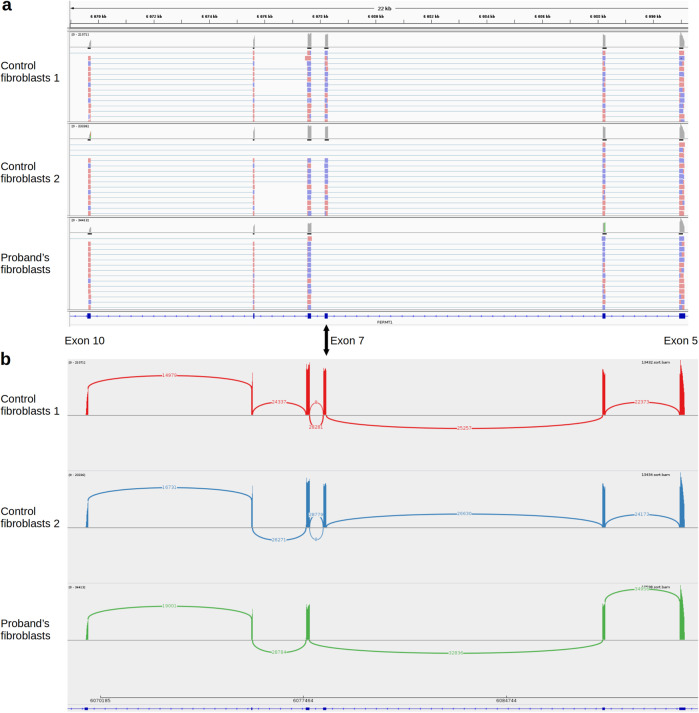Click green Exon 5 sashimi peak, Proband
This screenshot has width=699, height=713.
pyautogui.click(x=681, y=618)
